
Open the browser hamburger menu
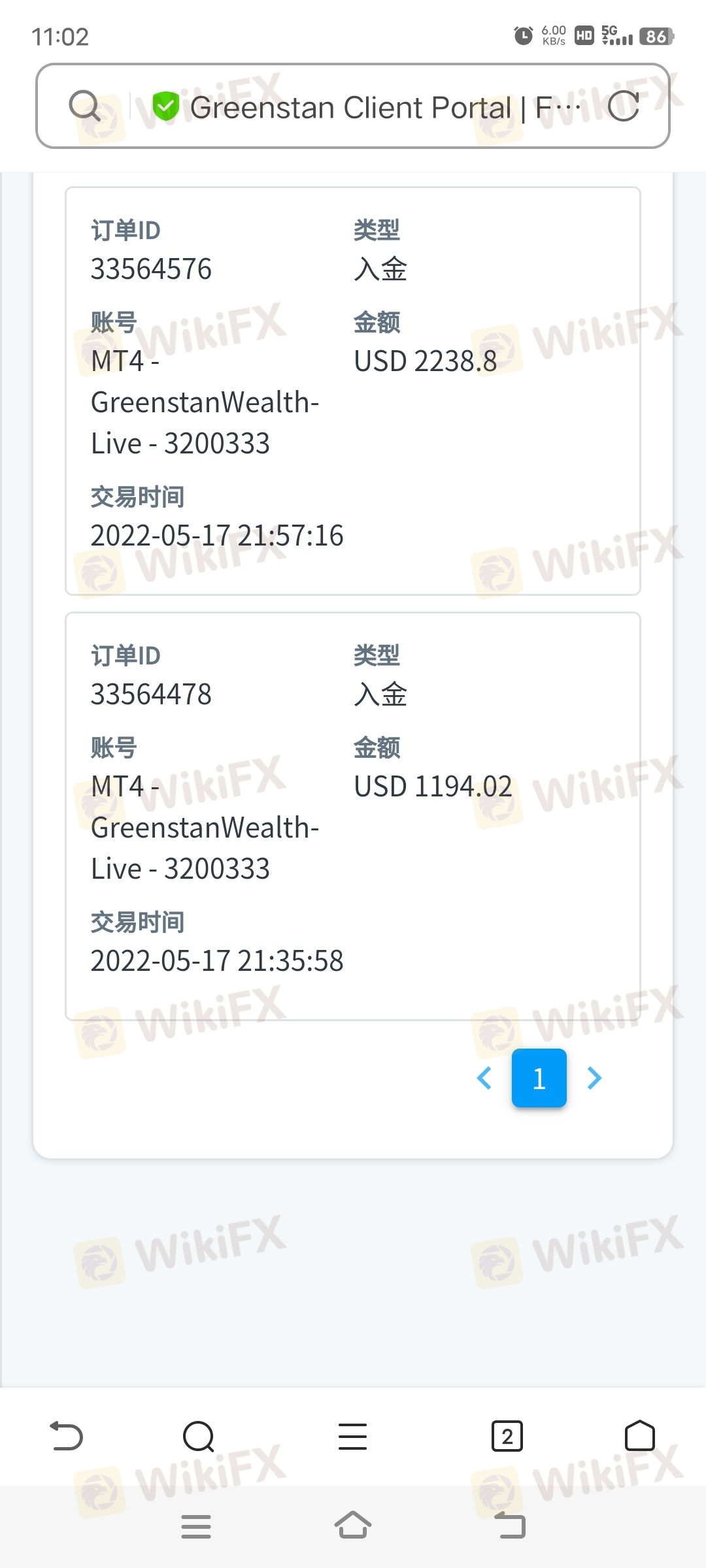tap(353, 1436)
